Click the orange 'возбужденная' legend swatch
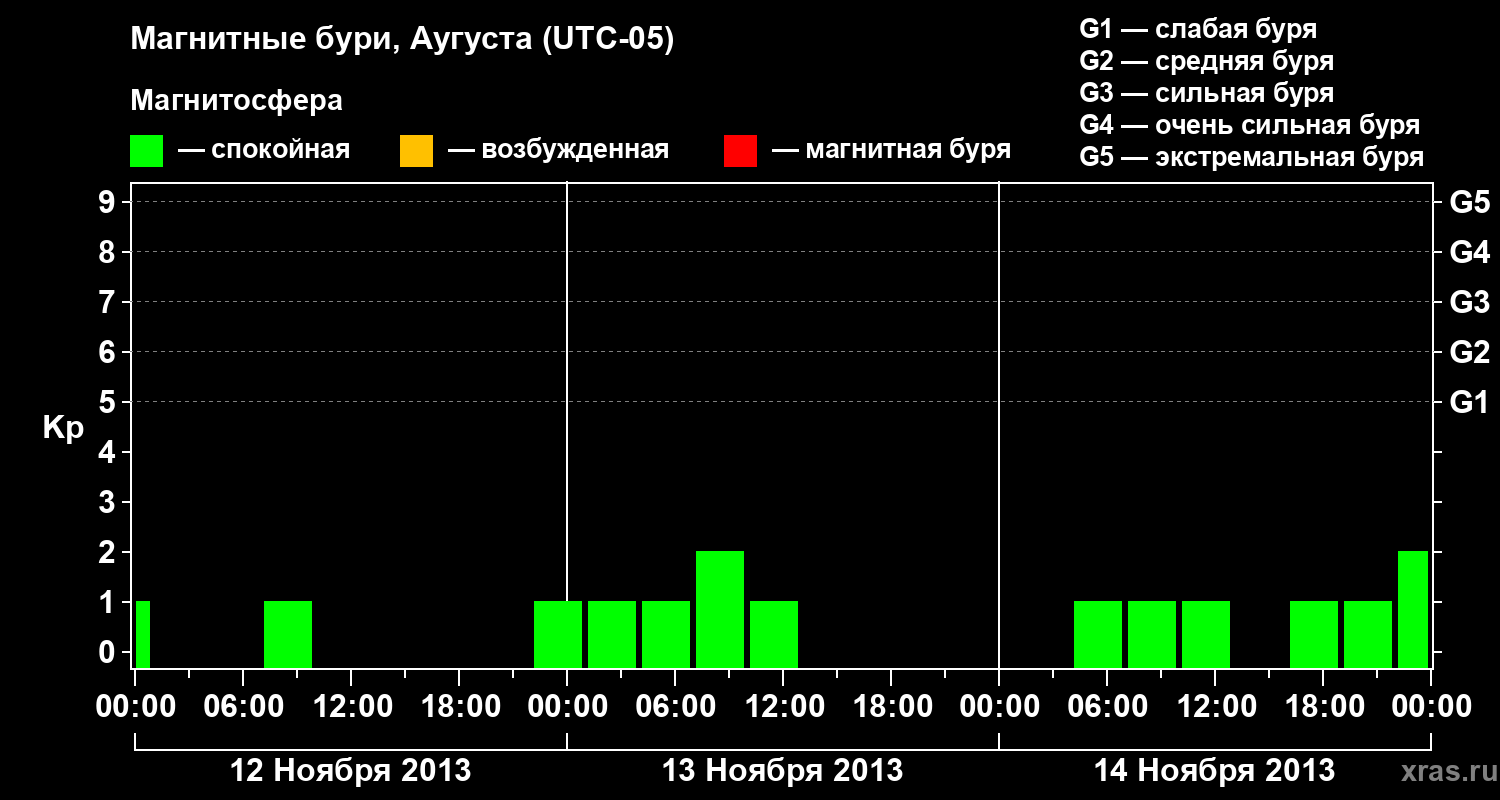This screenshot has width=1500, height=800. tap(416, 150)
